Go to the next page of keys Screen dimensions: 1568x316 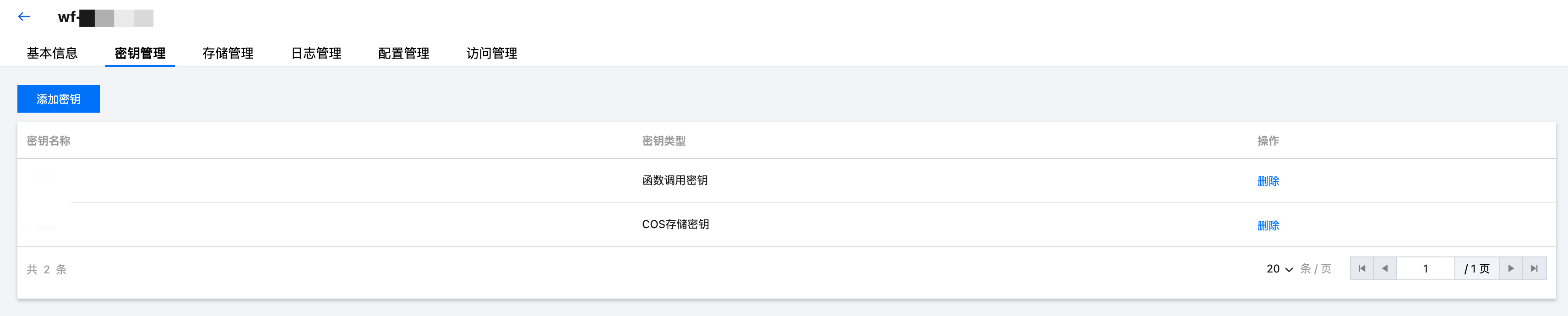point(1511,268)
